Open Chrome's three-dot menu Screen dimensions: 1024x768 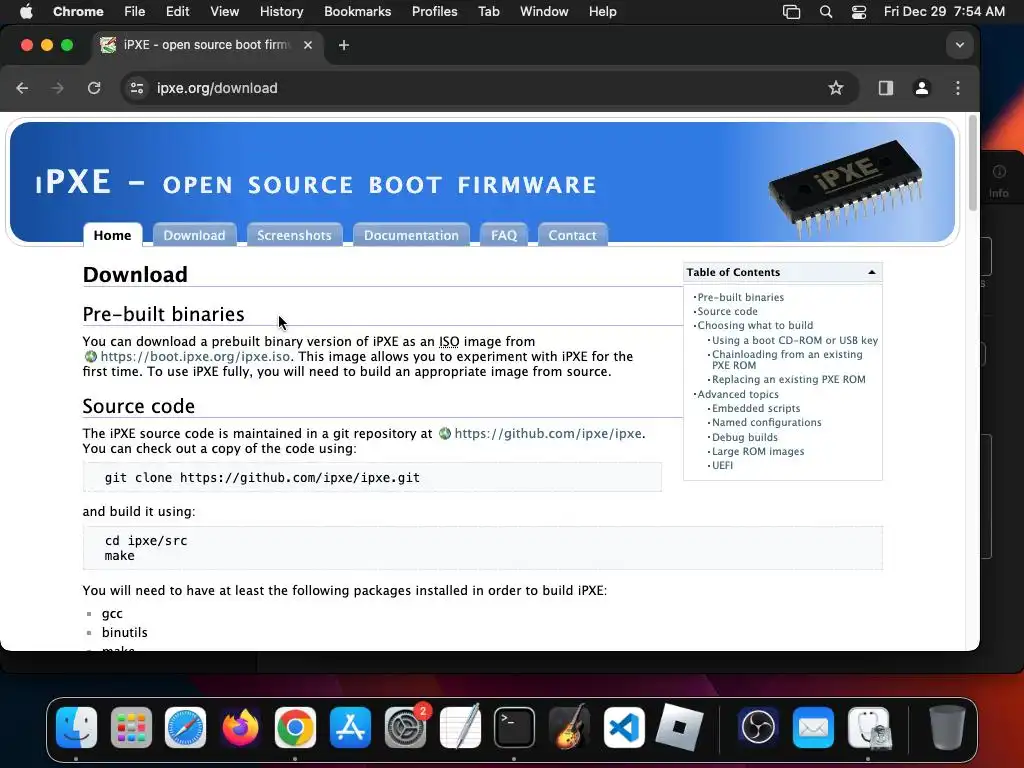pos(957,88)
